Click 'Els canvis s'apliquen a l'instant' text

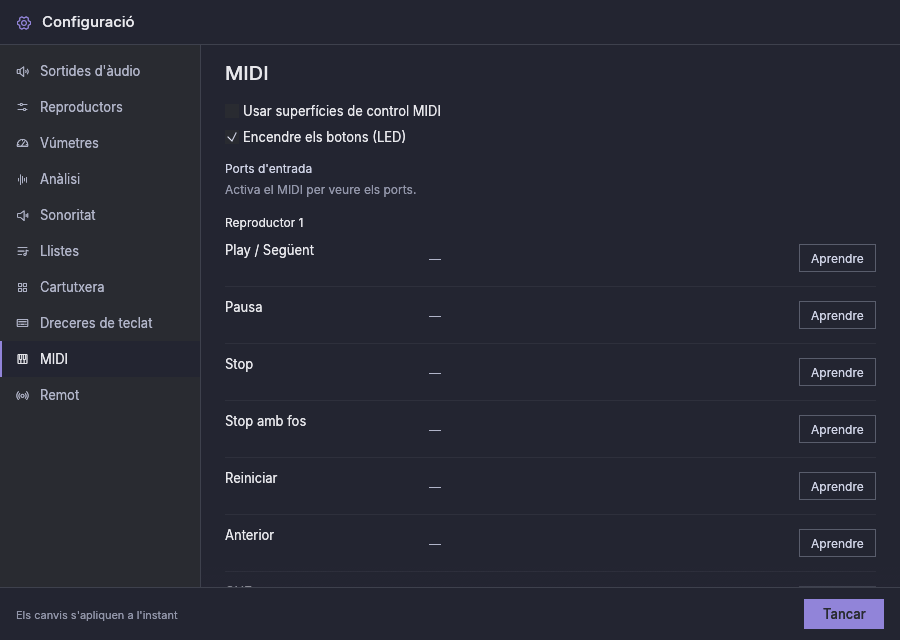point(96,615)
